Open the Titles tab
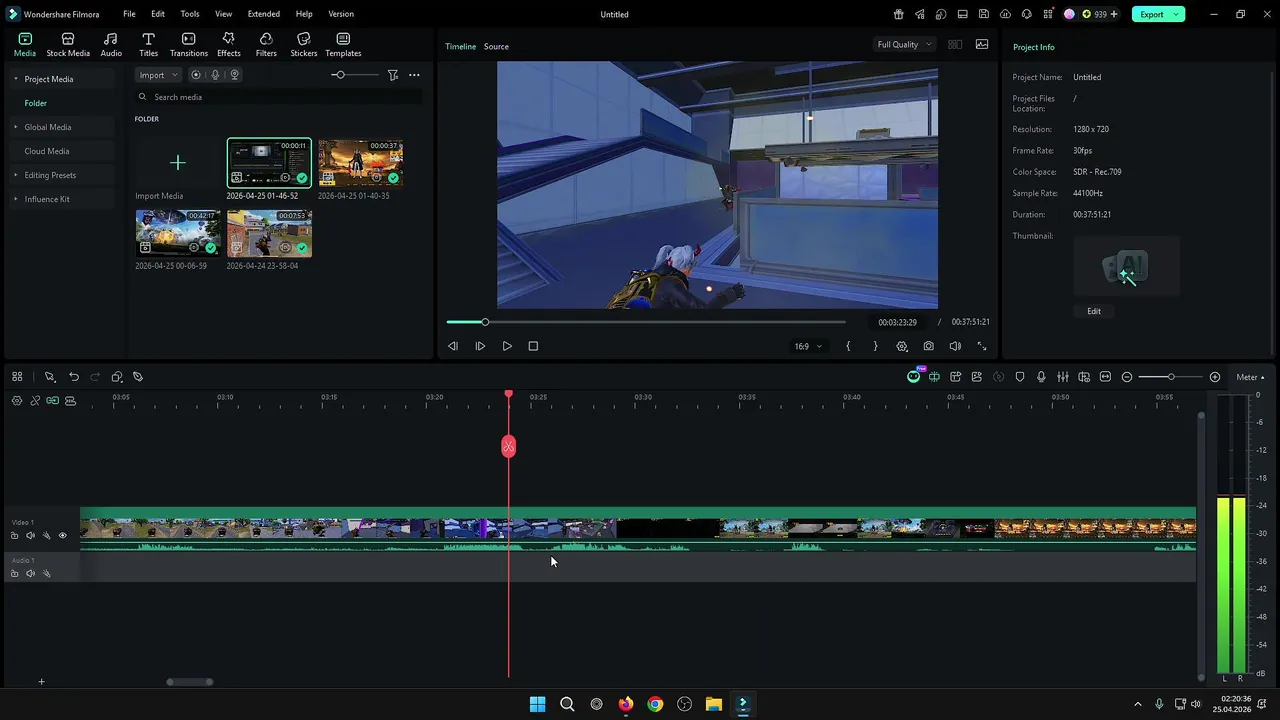Screen dimensions: 1280x720 coord(148,44)
